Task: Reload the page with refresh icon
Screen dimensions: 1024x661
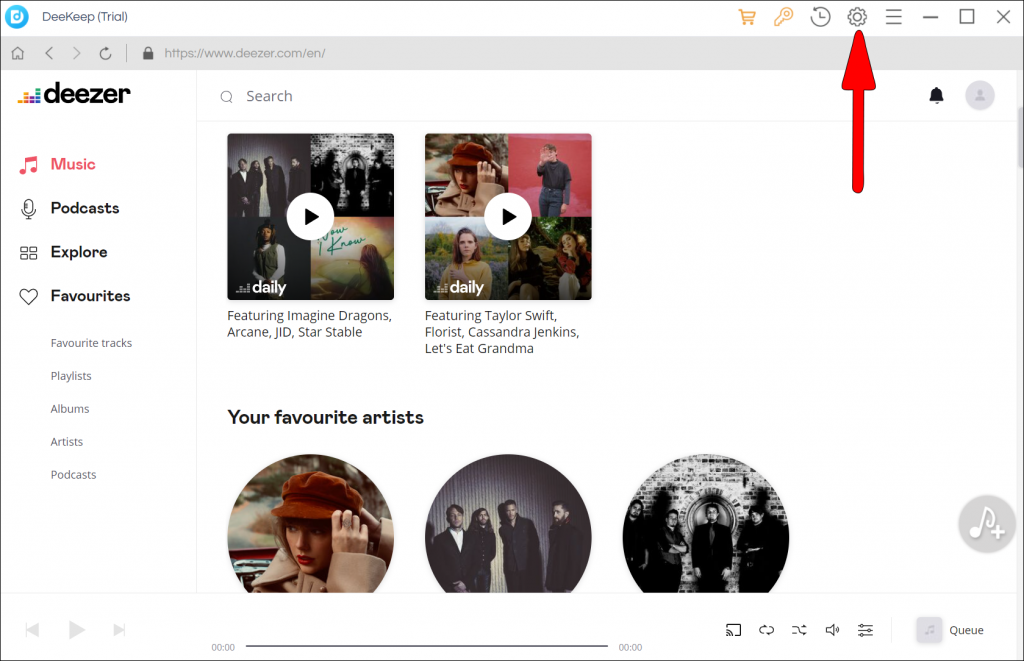Action: [x=105, y=53]
